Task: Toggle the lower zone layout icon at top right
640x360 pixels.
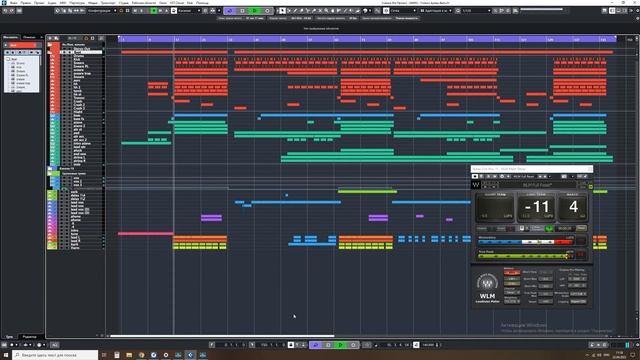Action: pos(618,11)
